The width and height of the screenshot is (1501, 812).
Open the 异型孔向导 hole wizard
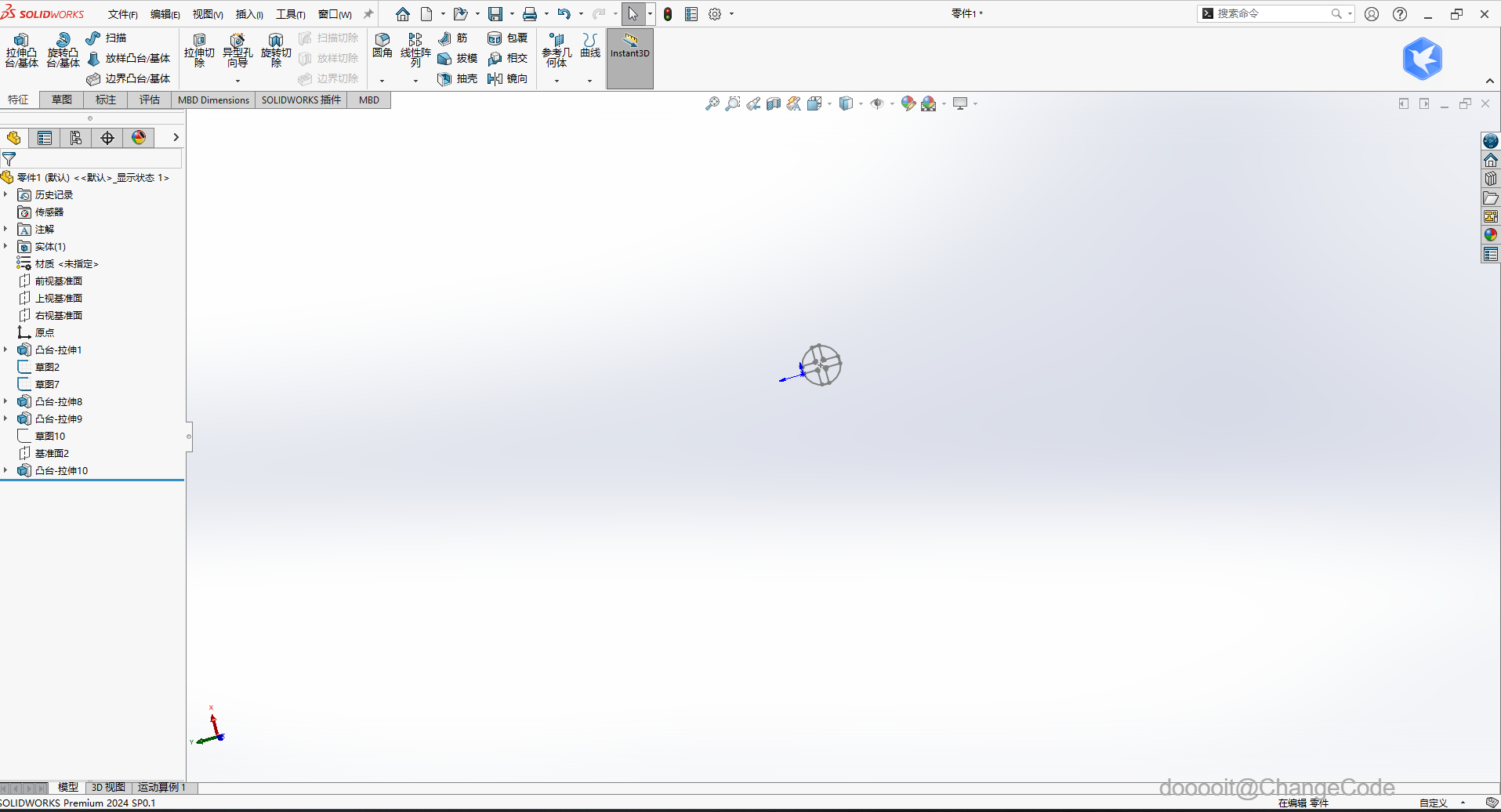coord(237,51)
